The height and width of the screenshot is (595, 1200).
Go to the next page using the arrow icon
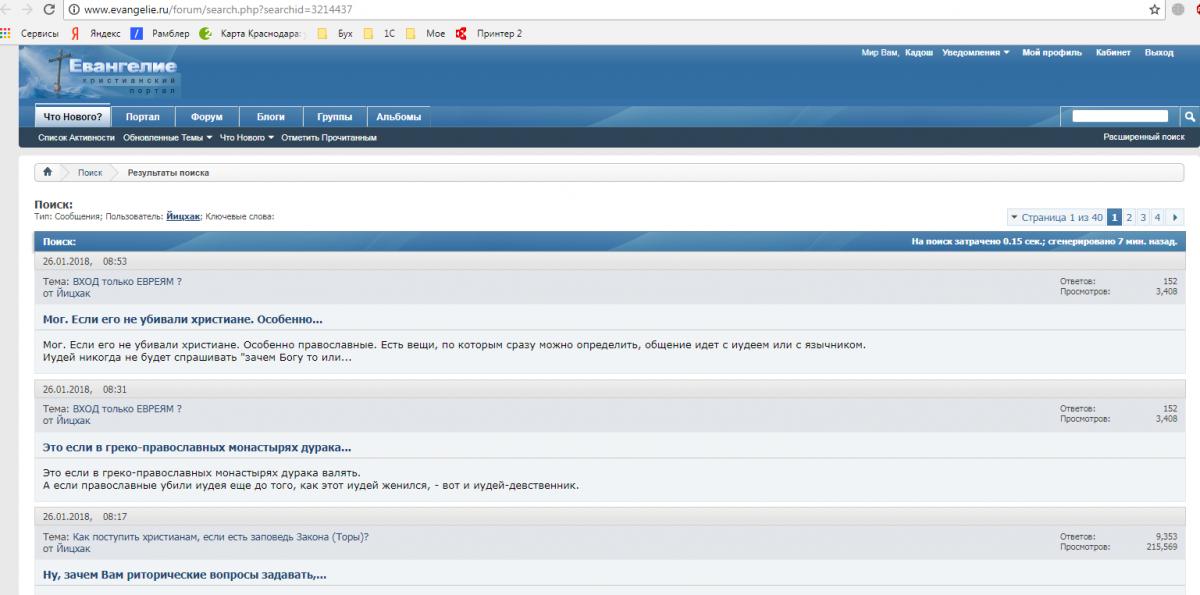click(x=1174, y=217)
